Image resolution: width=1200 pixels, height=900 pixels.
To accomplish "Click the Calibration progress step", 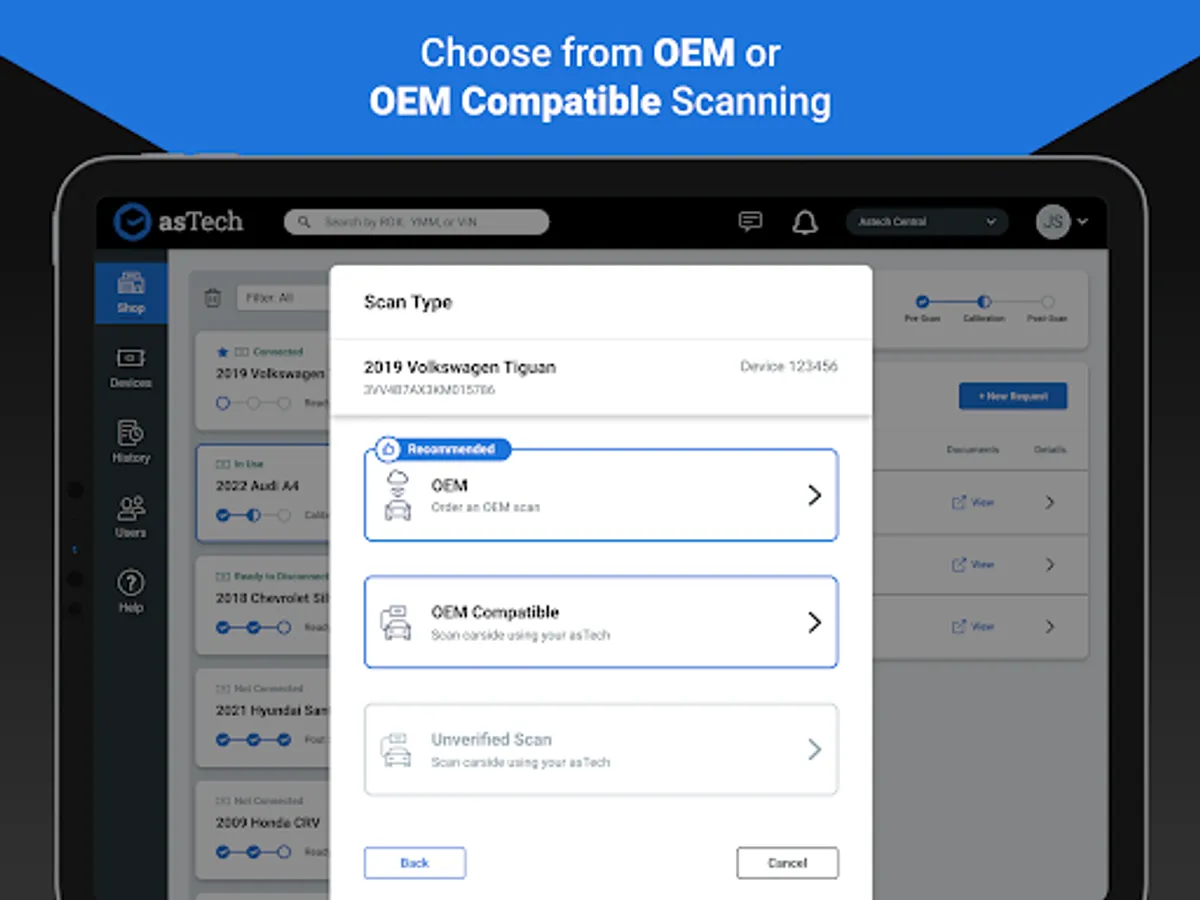I will (x=984, y=307).
